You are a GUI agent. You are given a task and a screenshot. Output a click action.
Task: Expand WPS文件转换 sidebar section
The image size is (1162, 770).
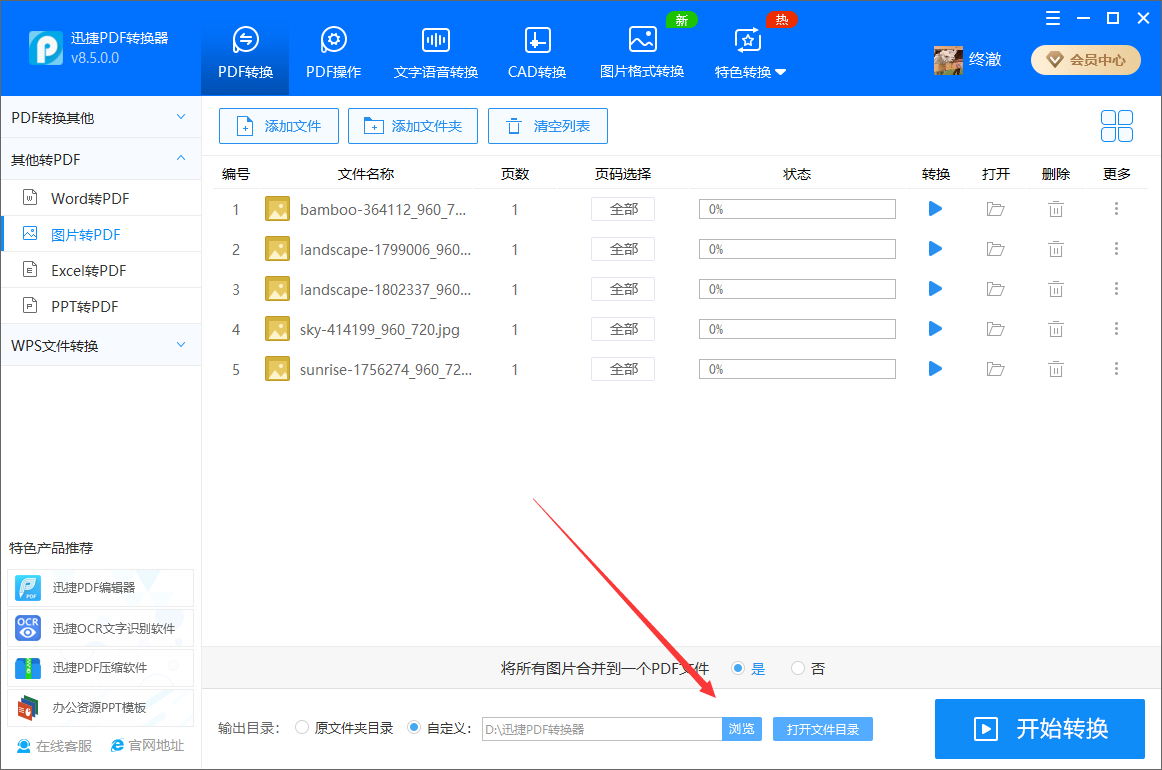101,345
